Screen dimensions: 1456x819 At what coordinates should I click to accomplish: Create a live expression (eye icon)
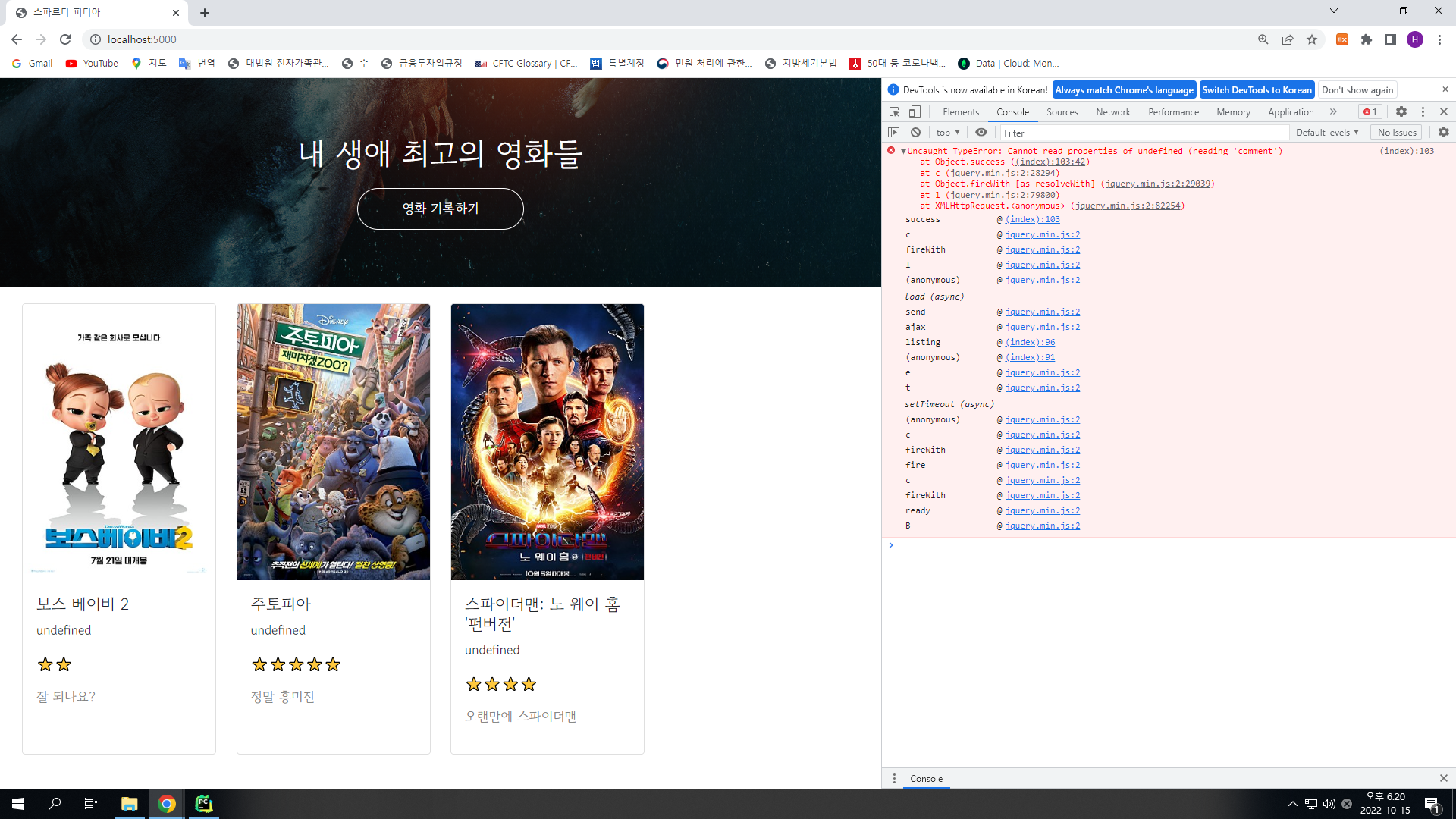click(x=981, y=132)
